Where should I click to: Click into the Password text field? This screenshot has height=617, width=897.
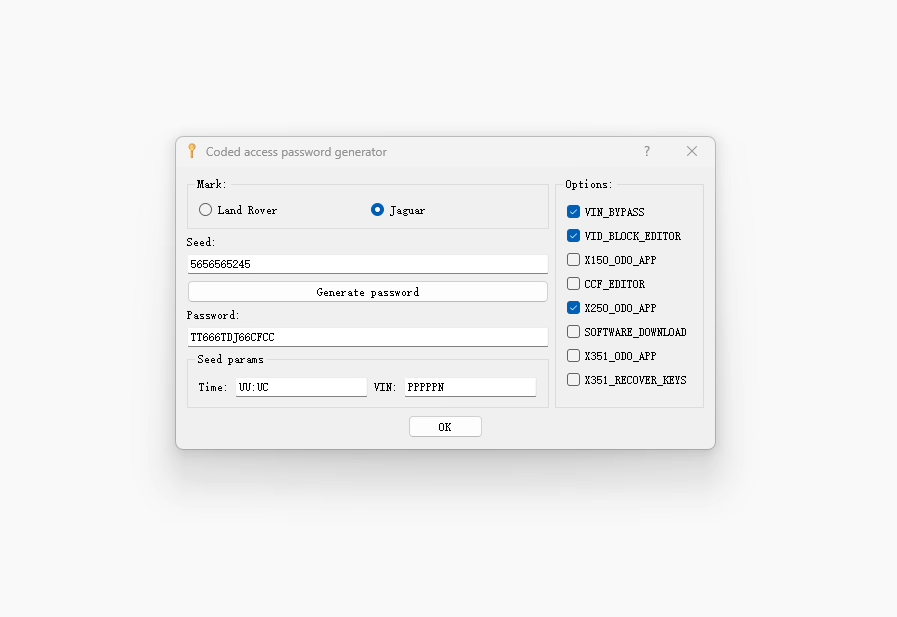[367, 337]
